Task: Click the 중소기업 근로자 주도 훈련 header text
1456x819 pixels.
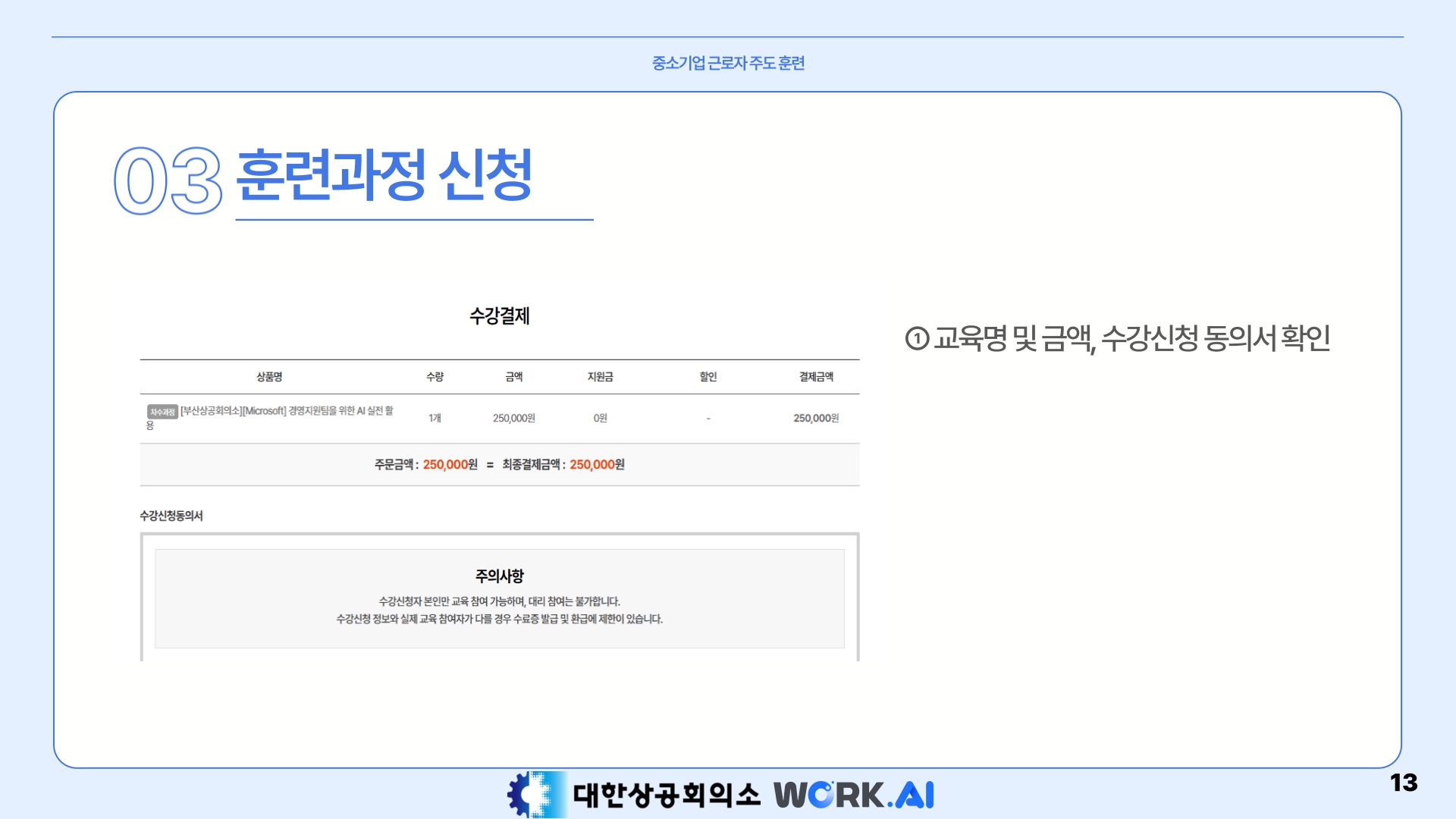Action: (728, 63)
